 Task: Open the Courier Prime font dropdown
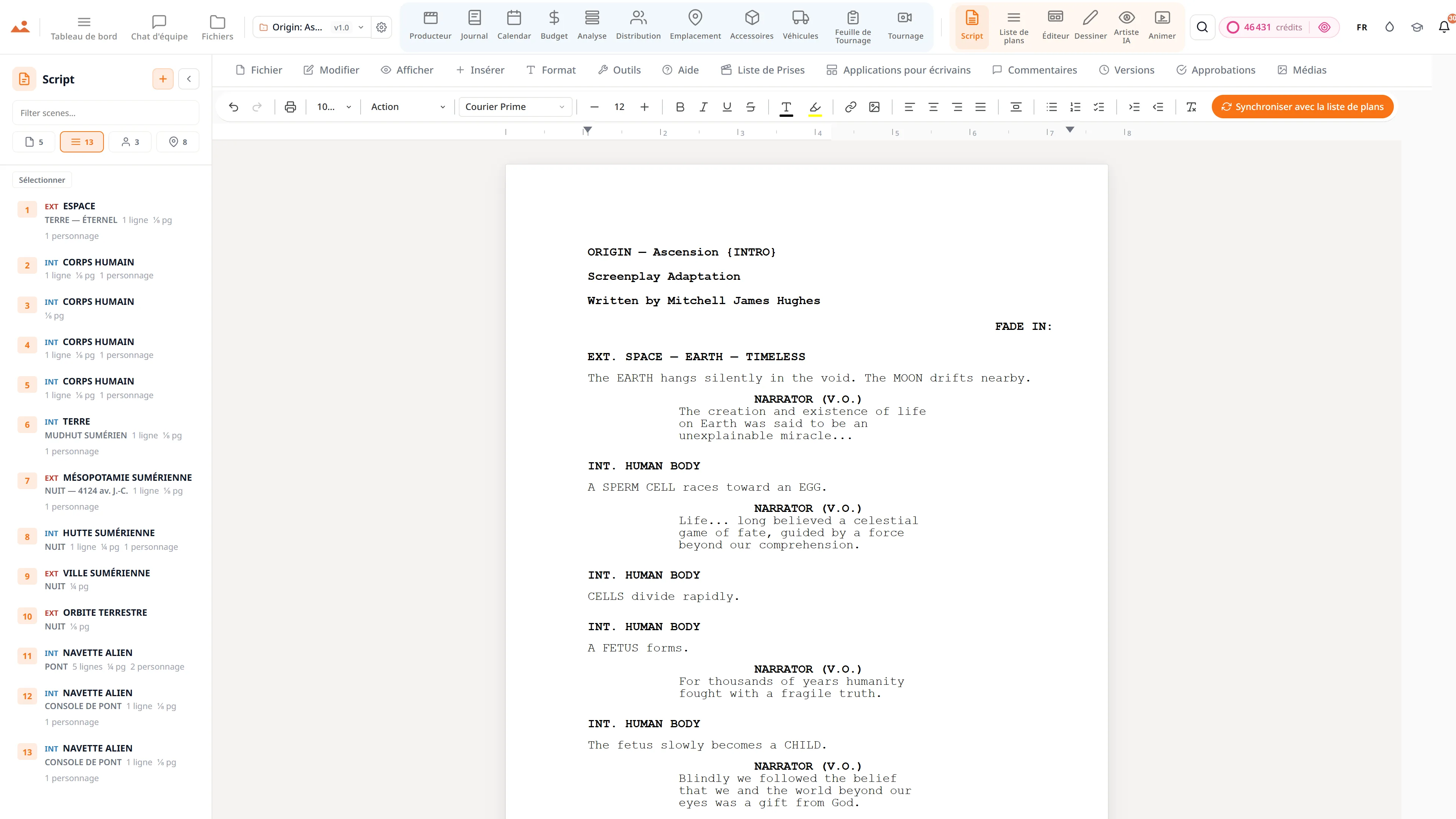[x=515, y=107]
